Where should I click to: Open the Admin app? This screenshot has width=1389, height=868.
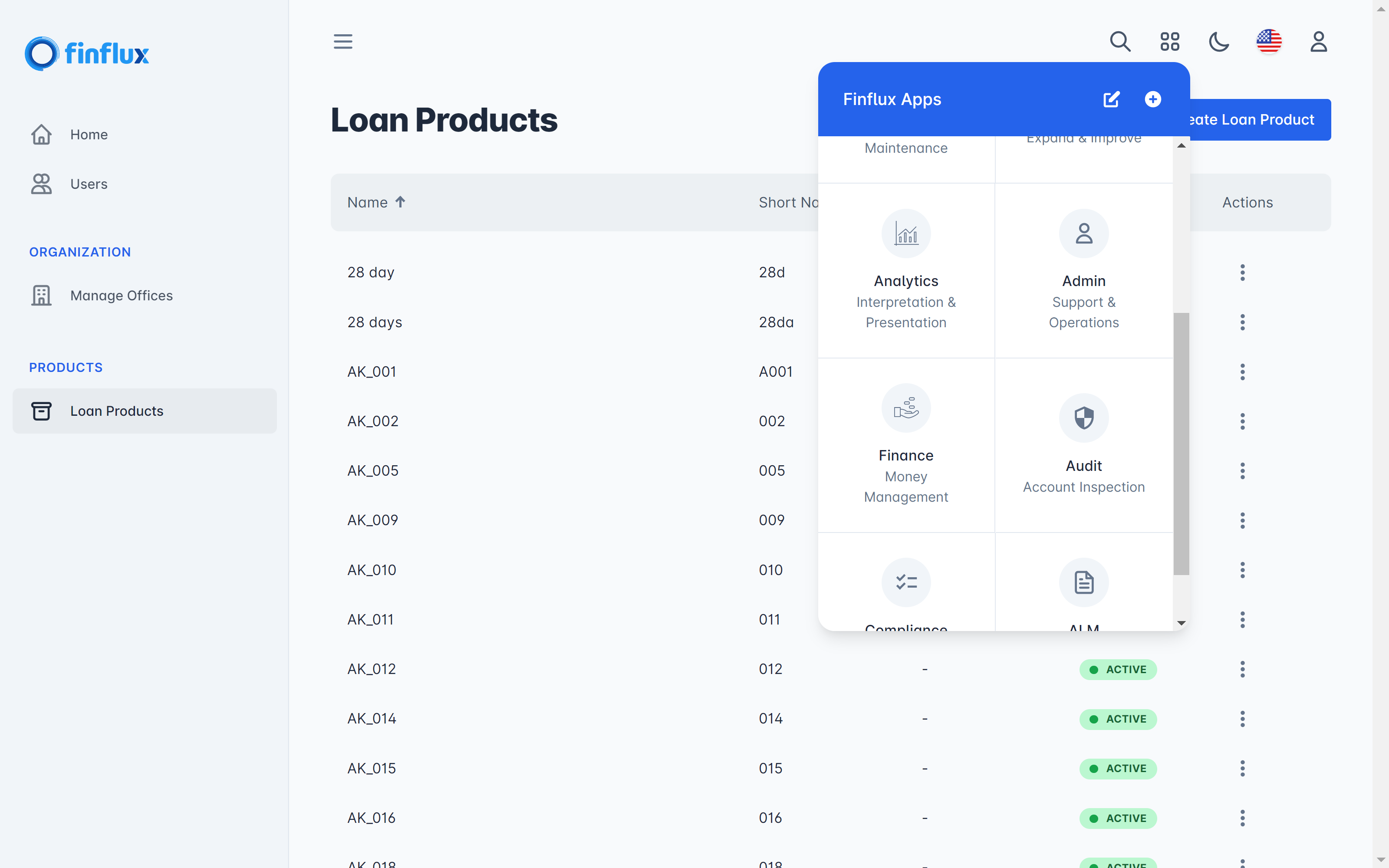coord(1083,270)
